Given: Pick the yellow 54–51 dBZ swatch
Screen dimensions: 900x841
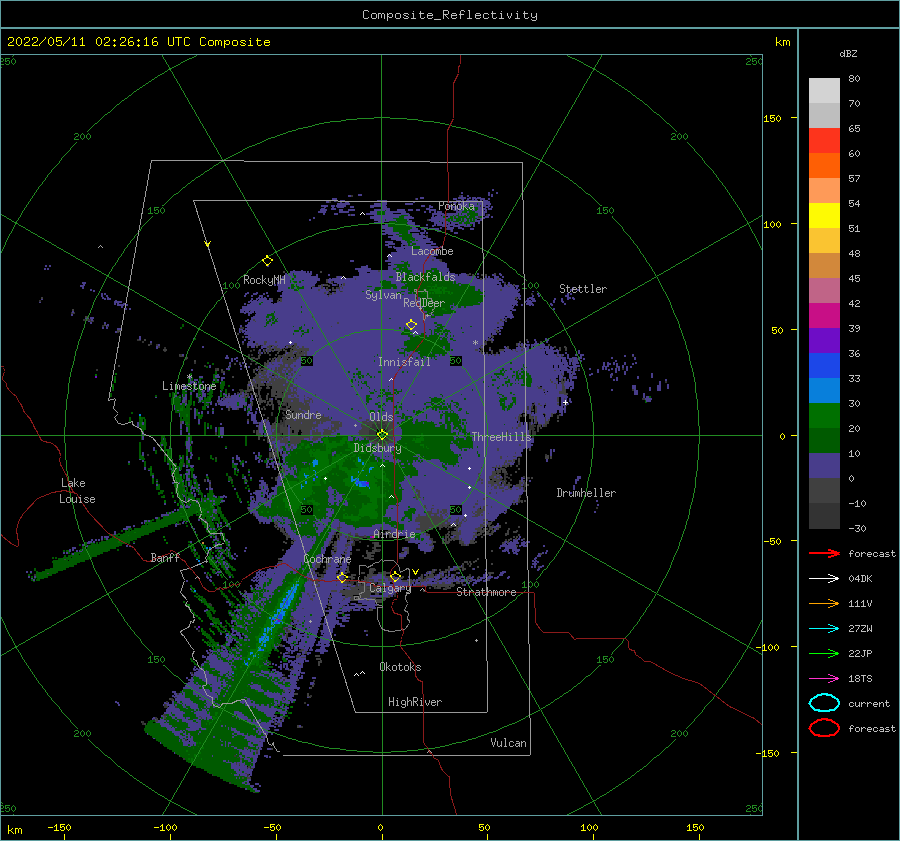Looking at the screenshot, I should (x=824, y=216).
